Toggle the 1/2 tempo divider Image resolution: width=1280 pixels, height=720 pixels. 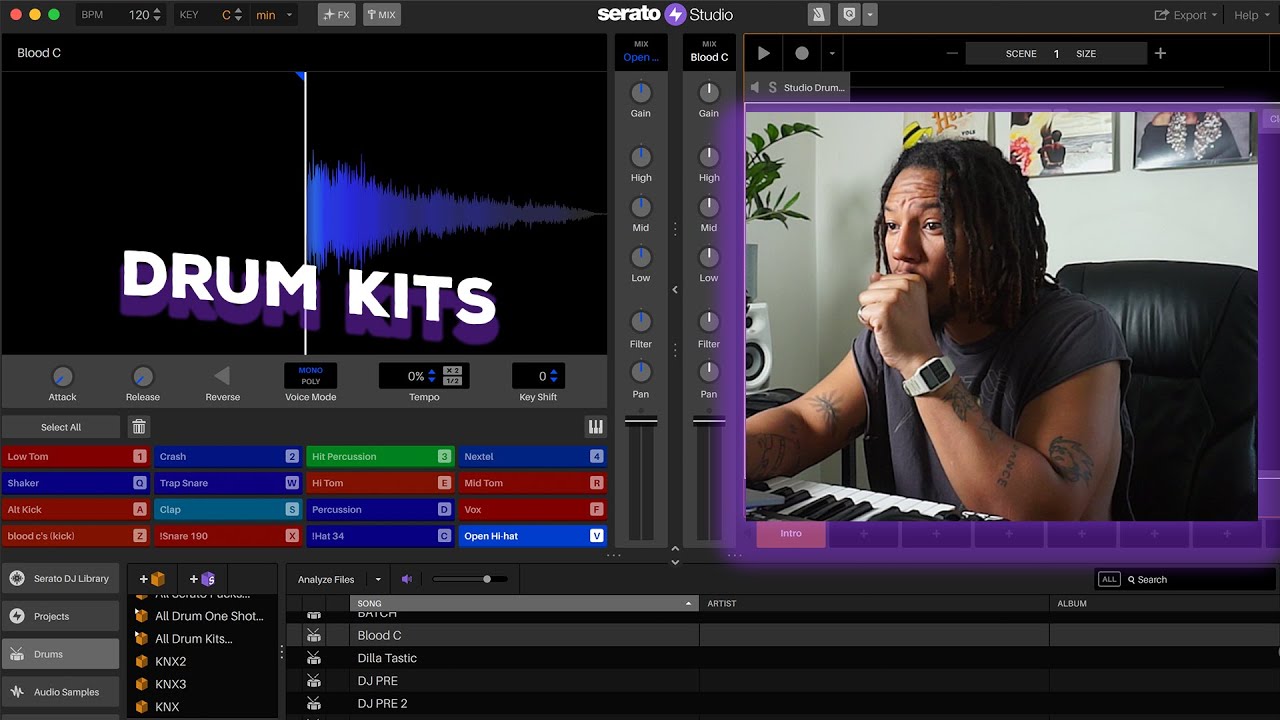pyautogui.click(x=452, y=381)
